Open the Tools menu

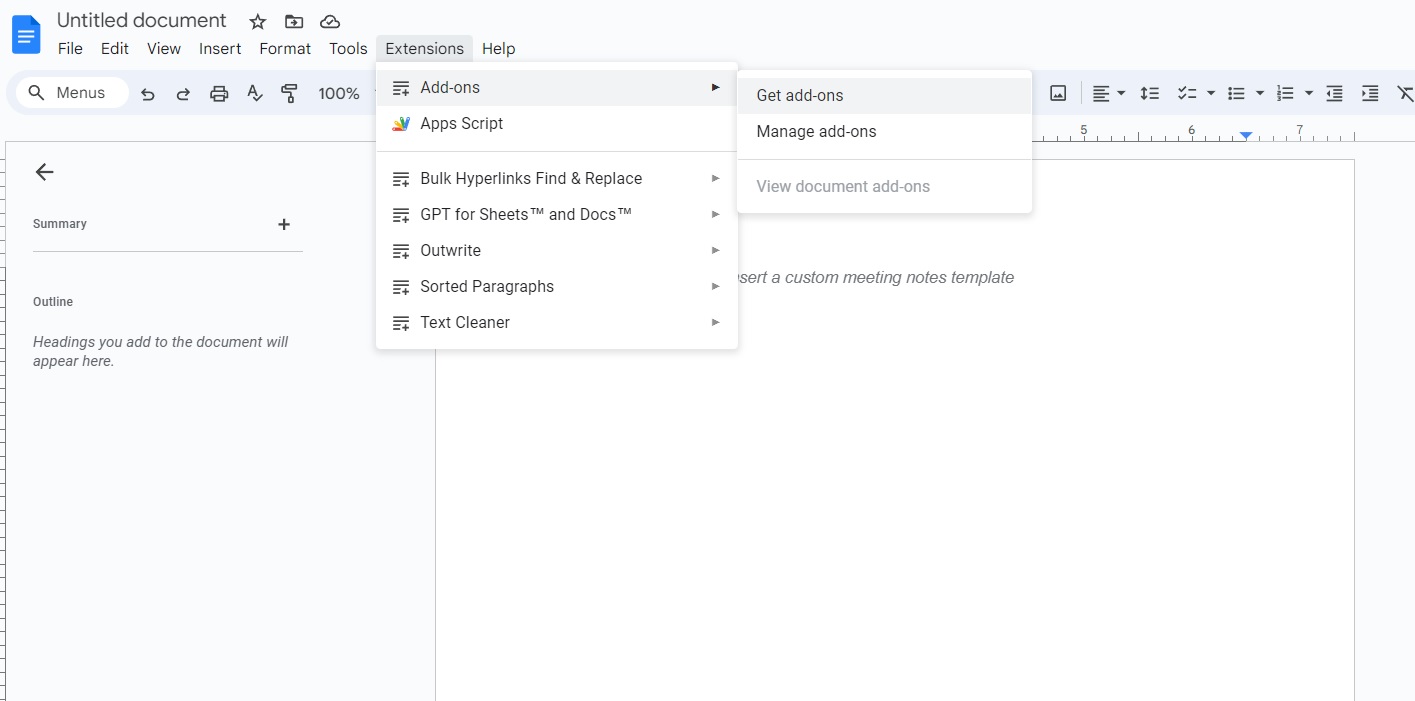[348, 49]
